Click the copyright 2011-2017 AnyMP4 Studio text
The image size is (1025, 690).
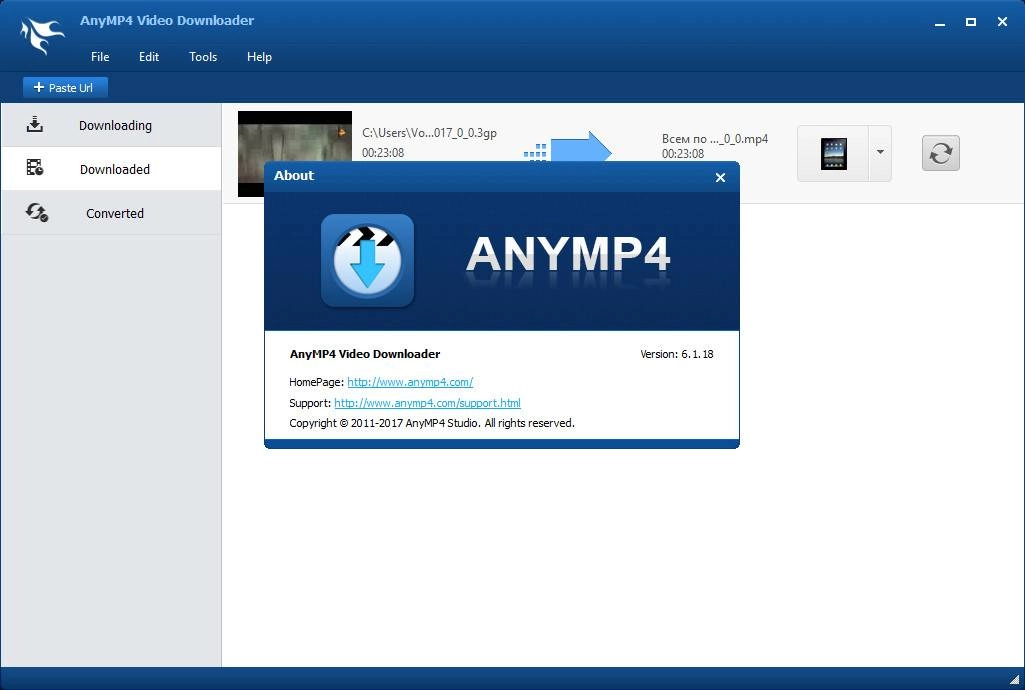(x=431, y=423)
